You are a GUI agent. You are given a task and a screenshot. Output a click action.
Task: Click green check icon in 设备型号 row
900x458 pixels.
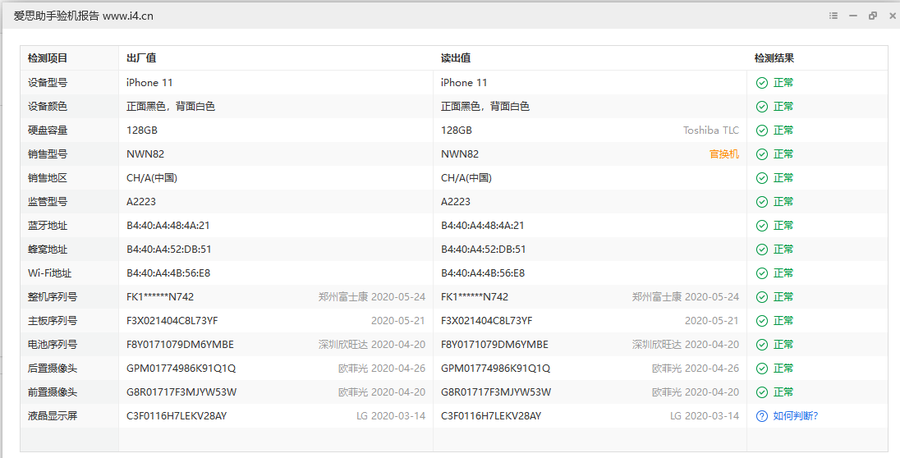[761, 83]
